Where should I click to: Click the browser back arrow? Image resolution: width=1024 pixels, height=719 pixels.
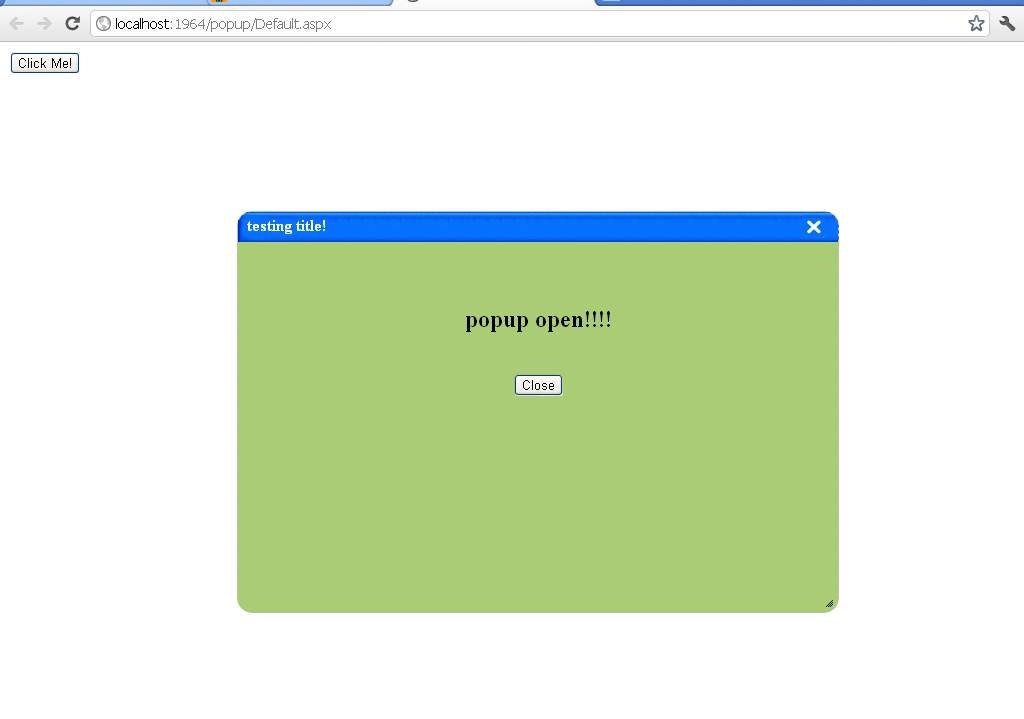[x=16, y=24]
